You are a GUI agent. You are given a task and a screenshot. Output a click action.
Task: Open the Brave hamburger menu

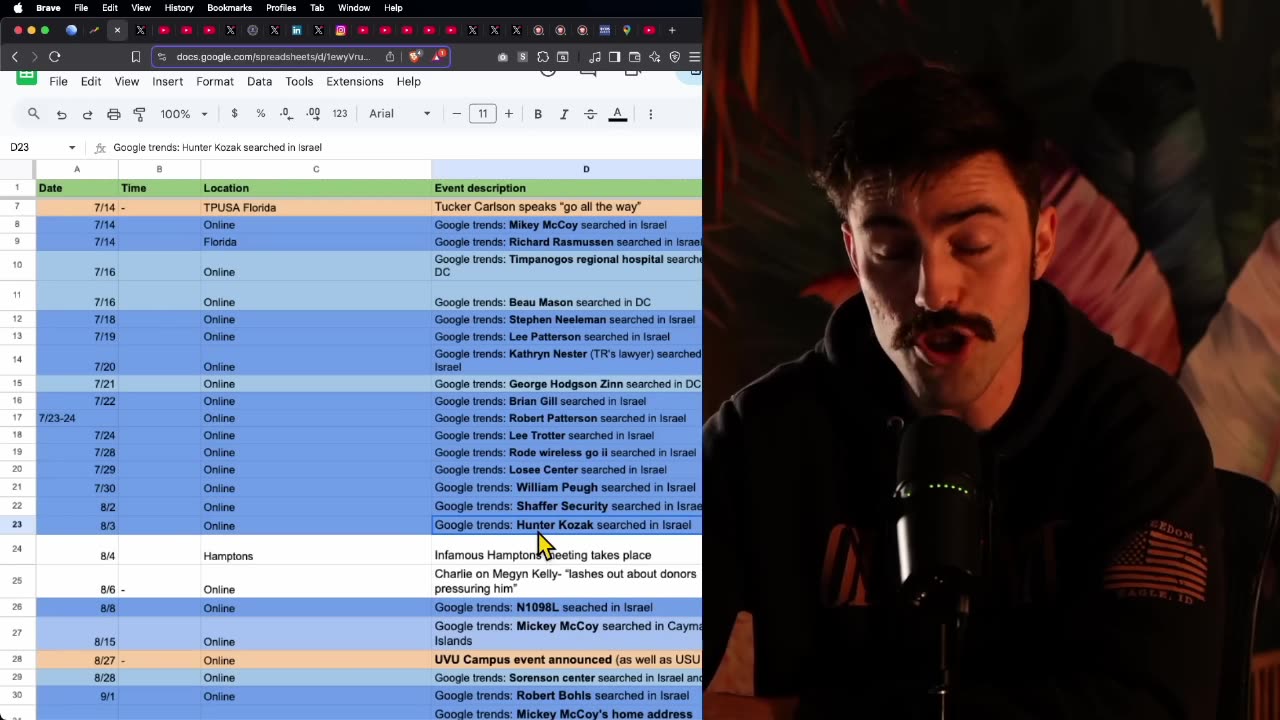(x=694, y=57)
